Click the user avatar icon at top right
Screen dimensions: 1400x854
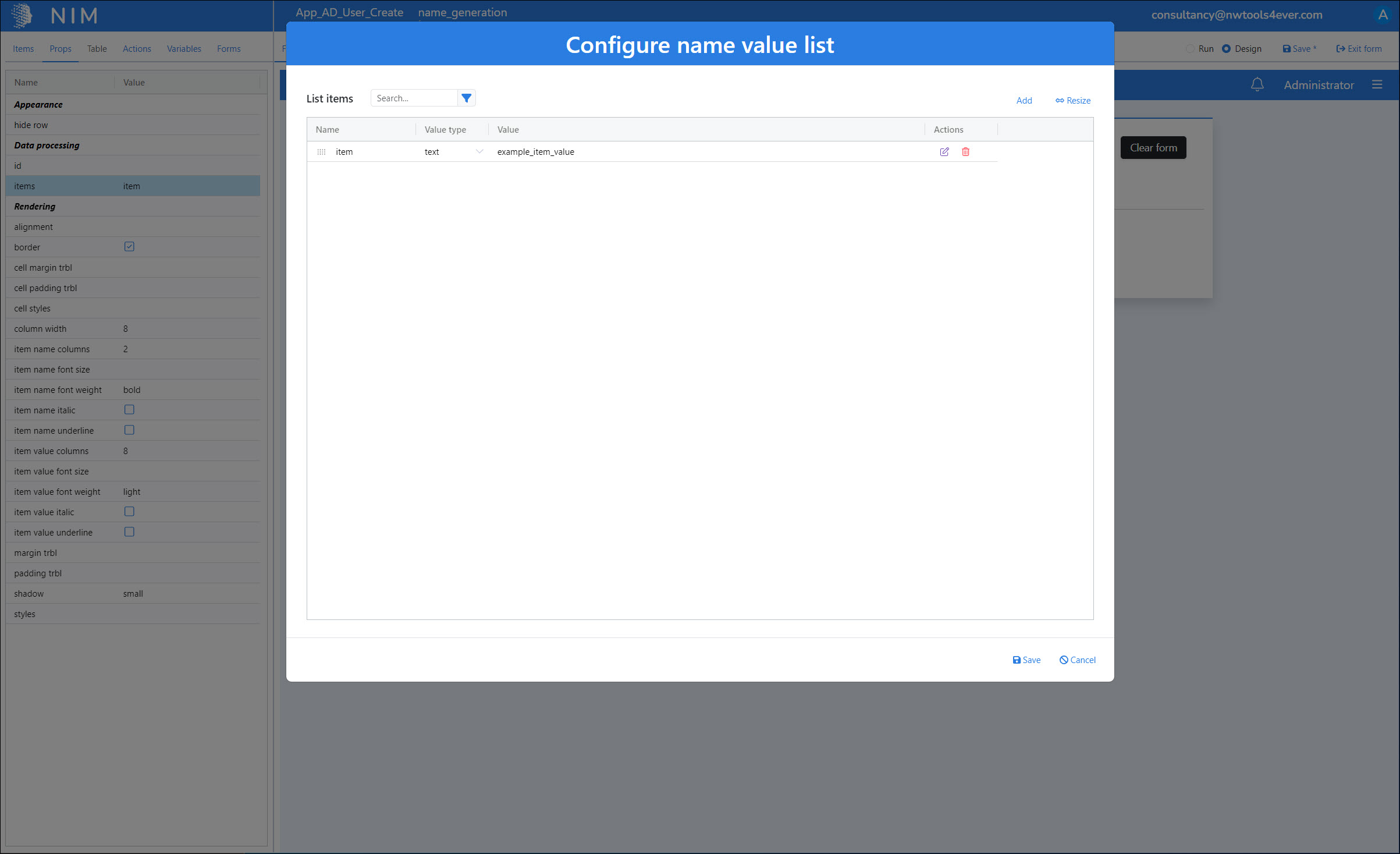tap(1383, 15)
